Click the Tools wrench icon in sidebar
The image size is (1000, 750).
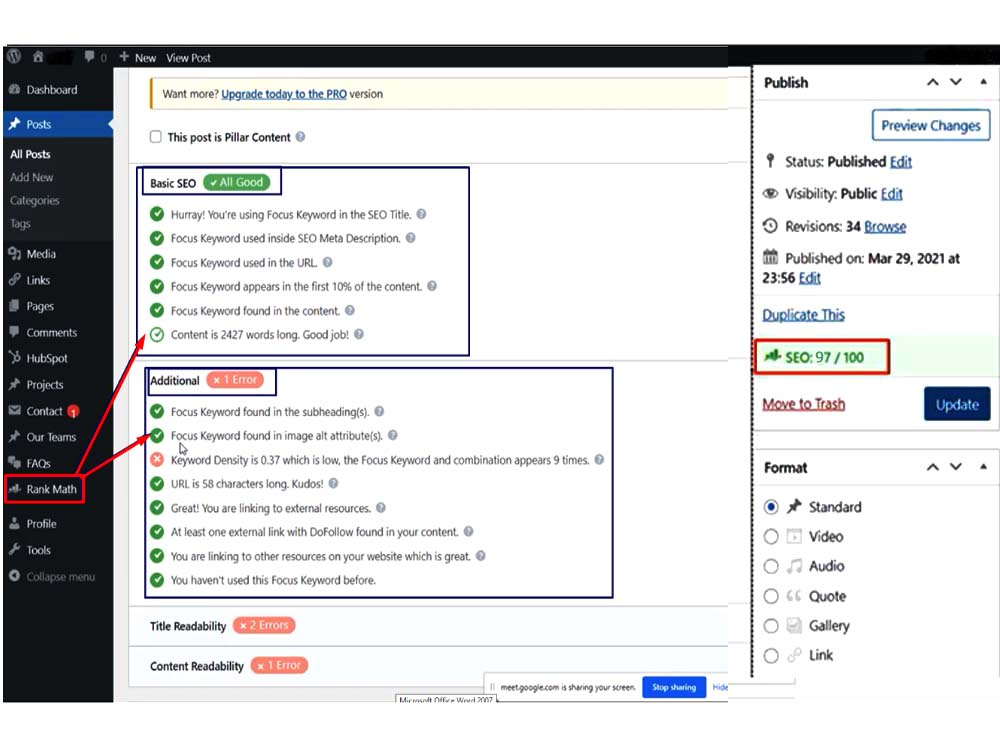click(15, 550)
